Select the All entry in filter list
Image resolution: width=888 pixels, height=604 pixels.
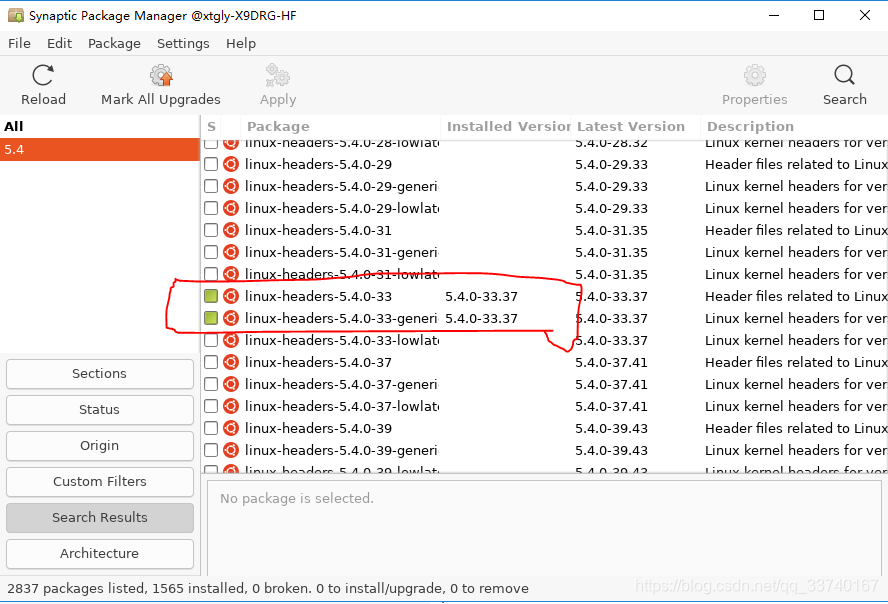(x=100, y=127)
